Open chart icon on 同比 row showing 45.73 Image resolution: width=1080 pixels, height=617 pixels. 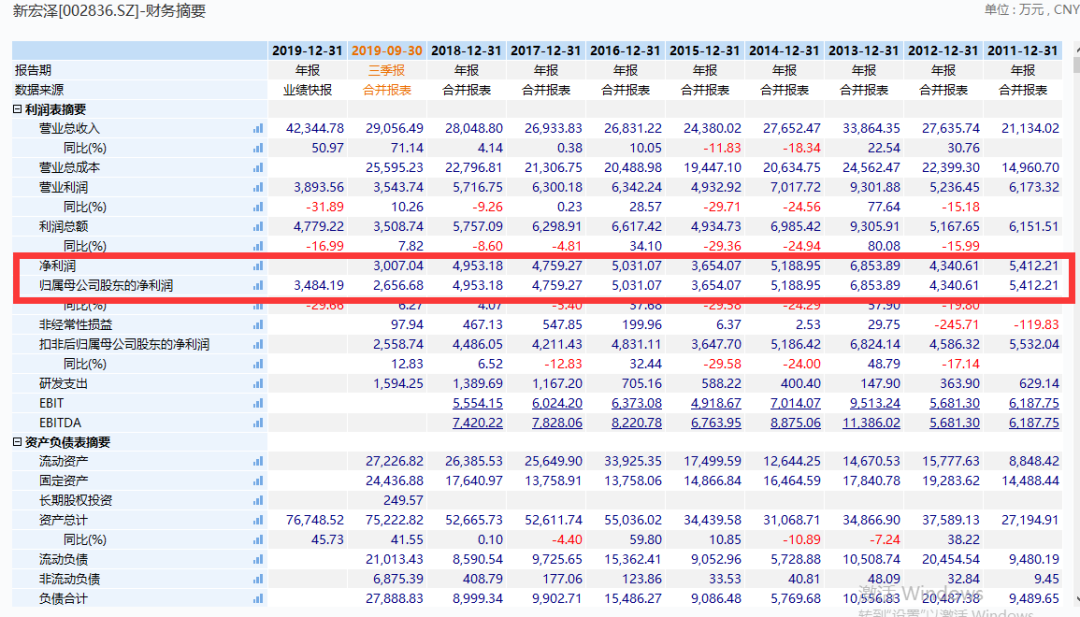[258, 540]
